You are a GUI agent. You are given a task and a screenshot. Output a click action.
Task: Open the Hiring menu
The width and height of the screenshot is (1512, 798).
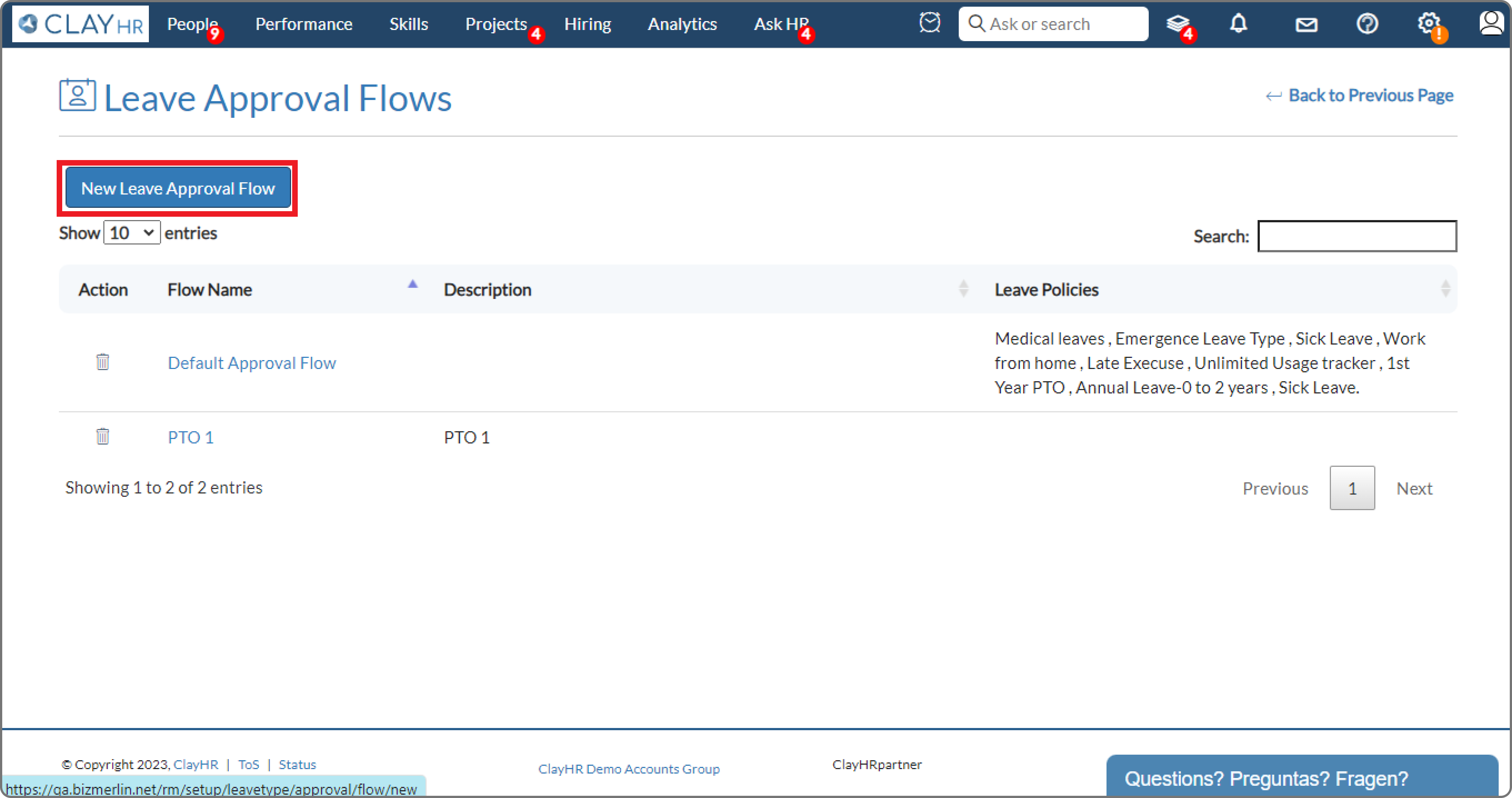click(588, 24)
